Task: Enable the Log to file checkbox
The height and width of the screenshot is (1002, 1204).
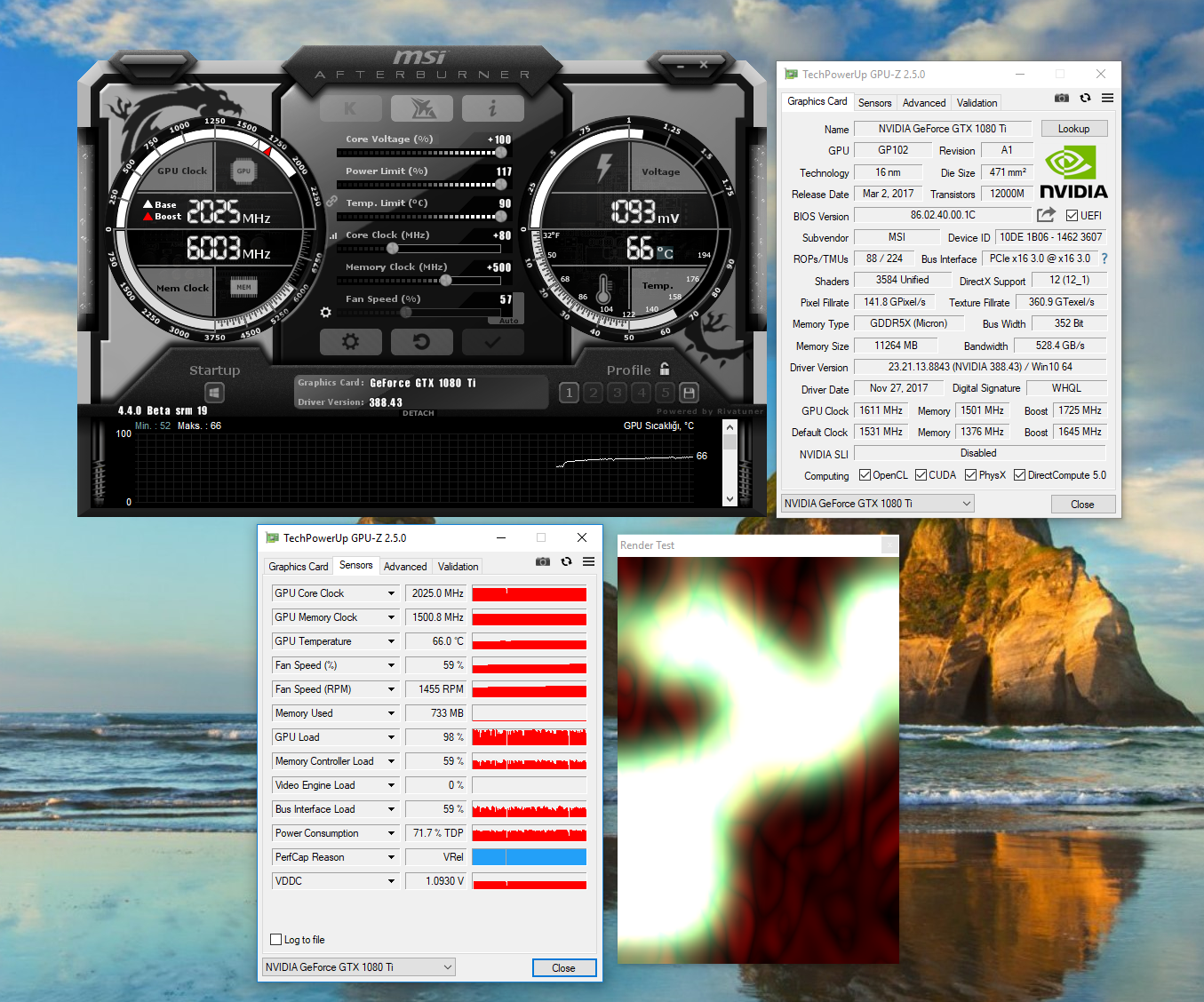Action: coord(275,940)
